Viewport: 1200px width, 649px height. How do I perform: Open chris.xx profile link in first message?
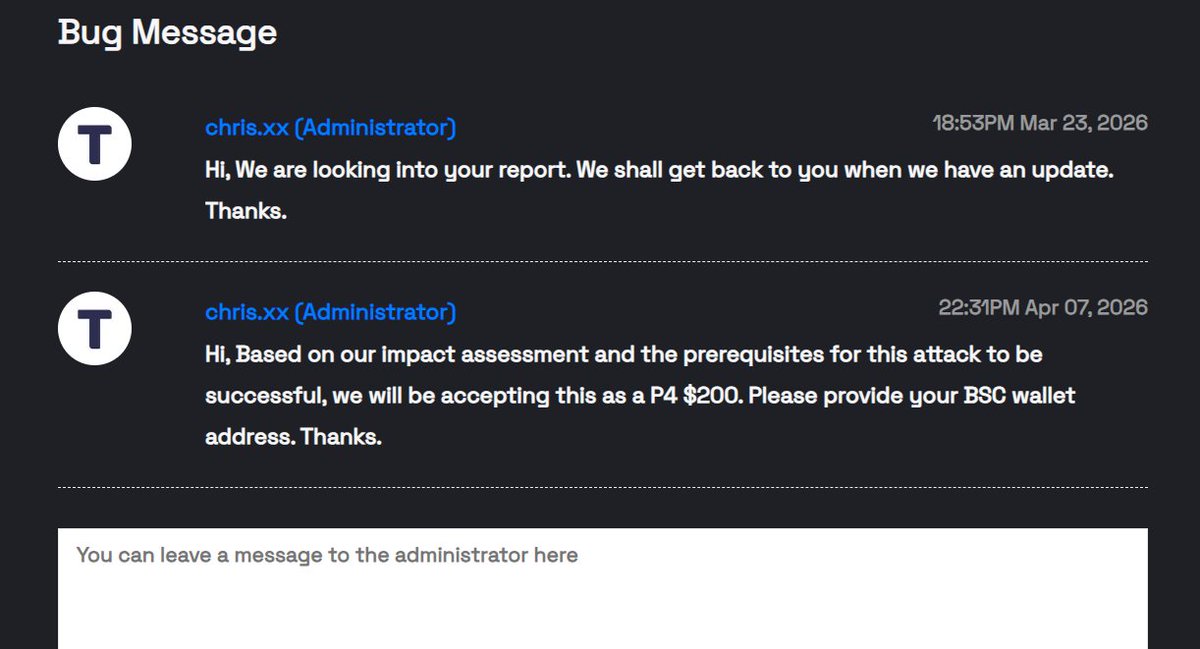coord(330,128)
